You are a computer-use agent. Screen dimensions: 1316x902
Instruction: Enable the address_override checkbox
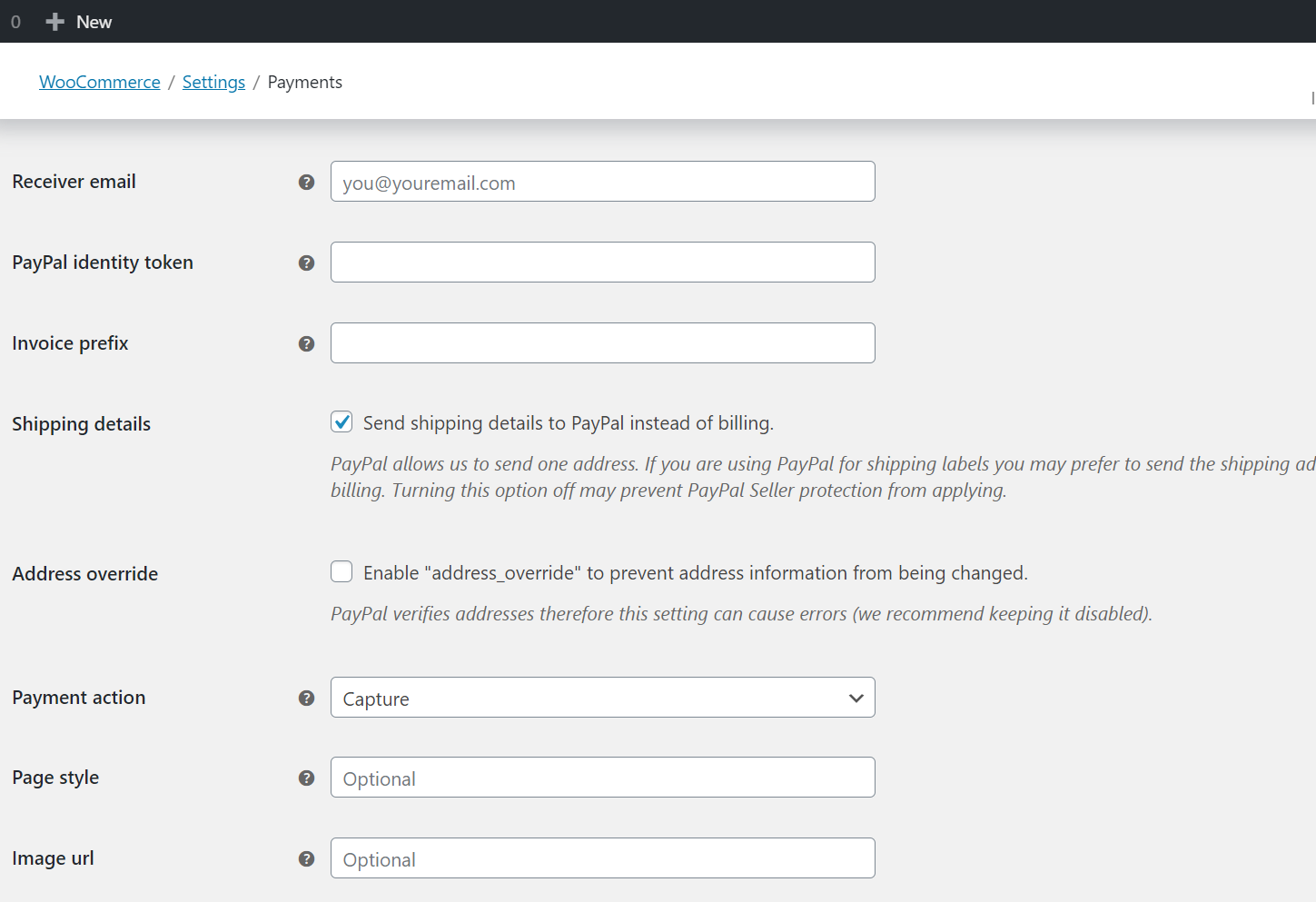click(341, 571)
